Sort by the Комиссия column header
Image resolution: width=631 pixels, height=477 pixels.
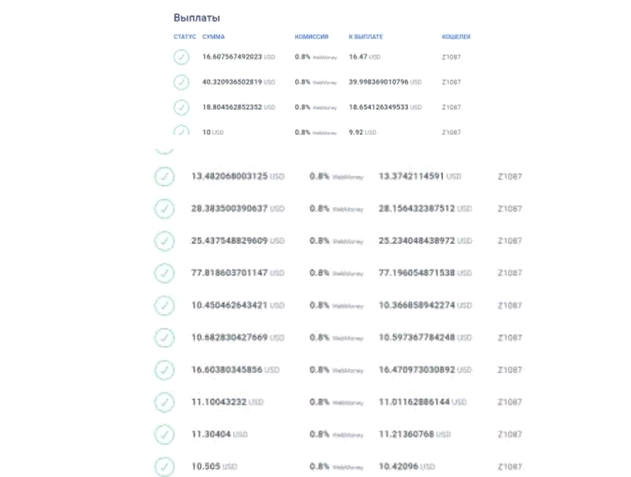tap(311, 37)
